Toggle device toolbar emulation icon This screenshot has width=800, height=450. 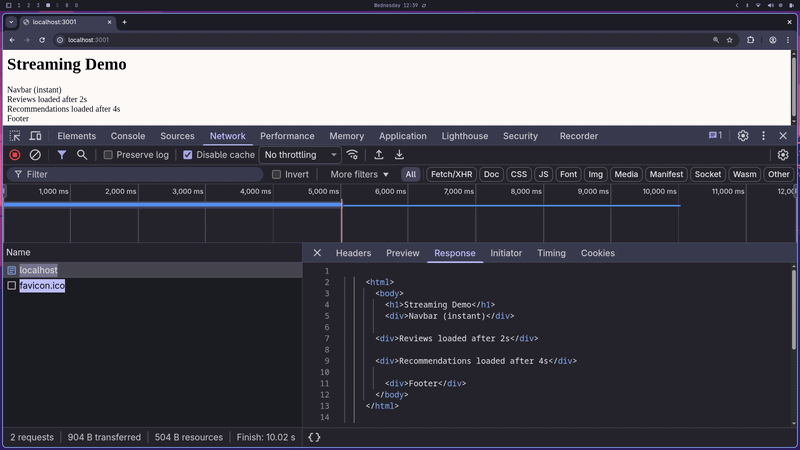35,136
